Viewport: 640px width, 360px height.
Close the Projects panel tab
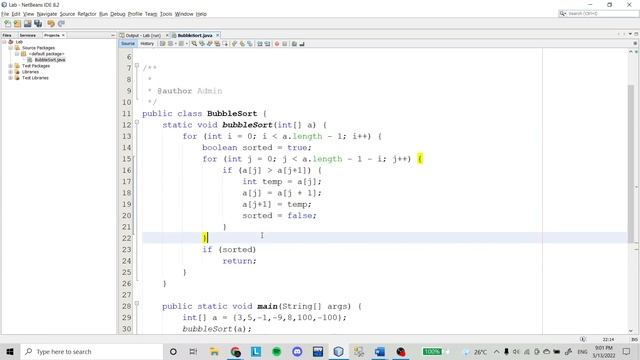click(x=63, y=36)
